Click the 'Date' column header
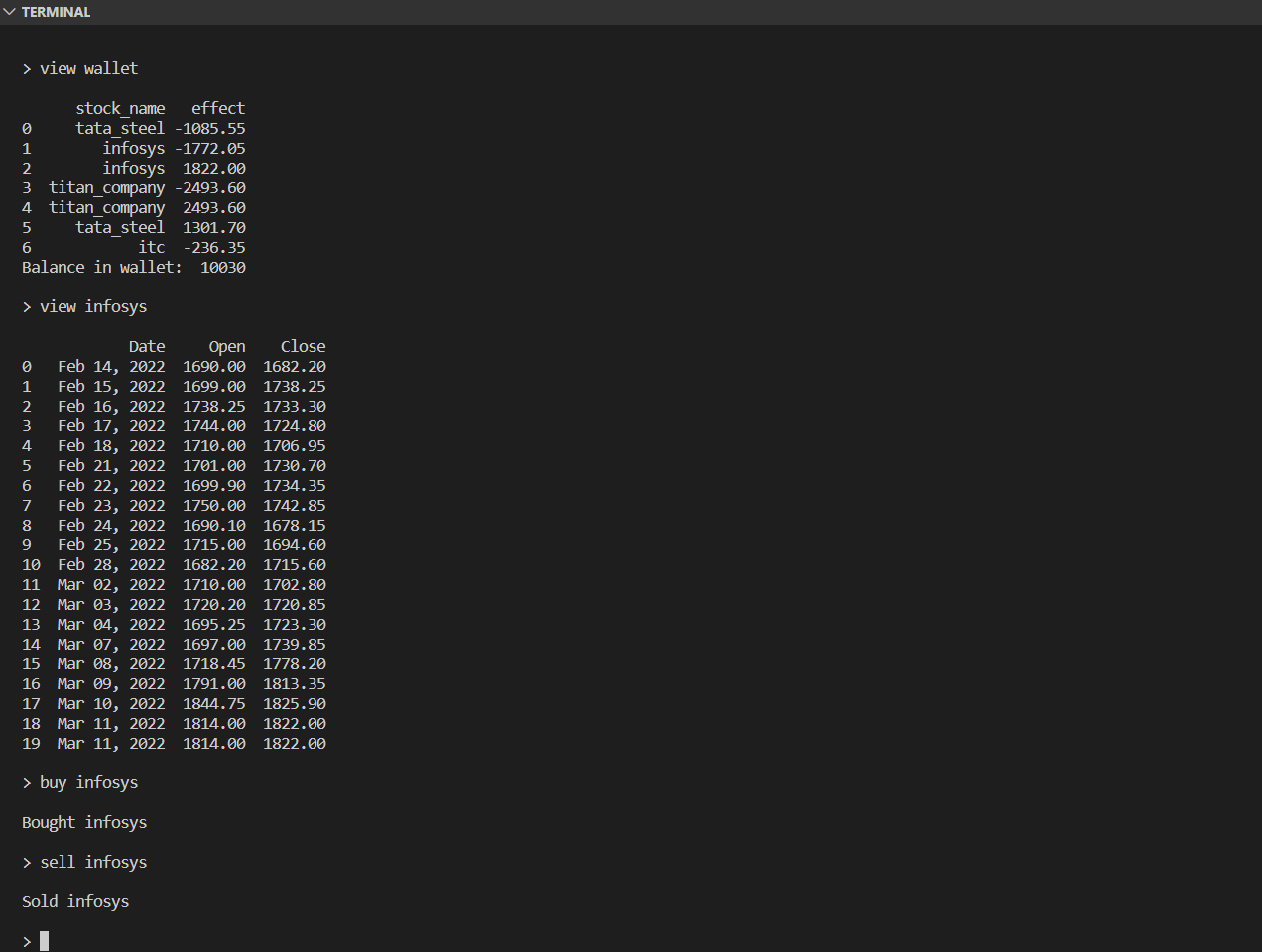The width and height of the screenshot is (1262, 952). [x=147, y=346]
